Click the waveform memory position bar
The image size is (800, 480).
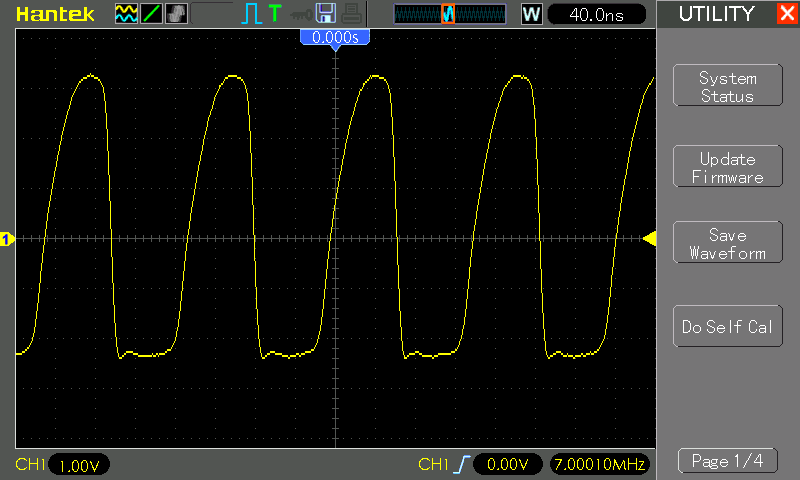[x=449, y=14]
